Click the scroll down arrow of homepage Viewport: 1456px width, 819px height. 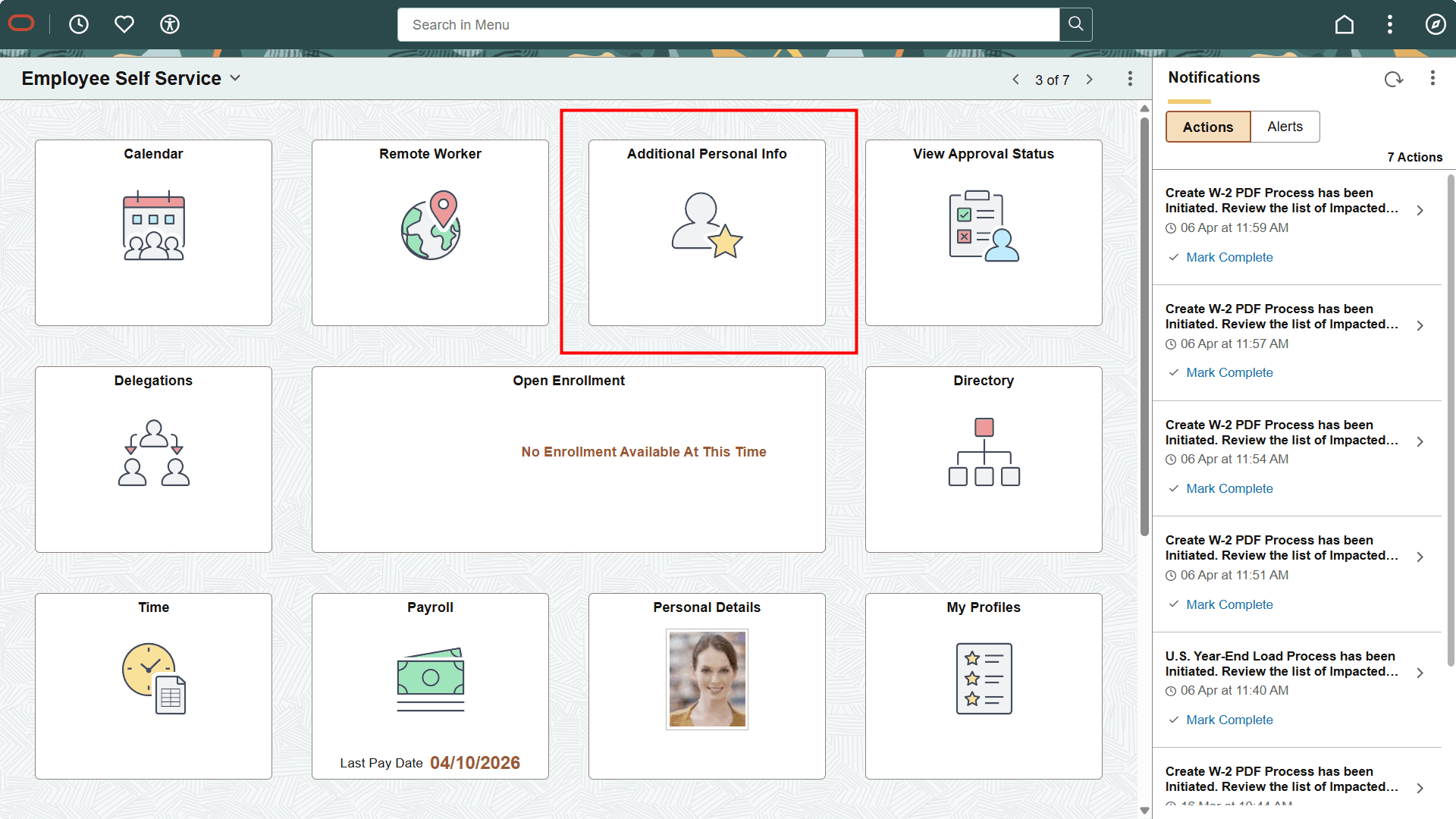[1144, 811]
